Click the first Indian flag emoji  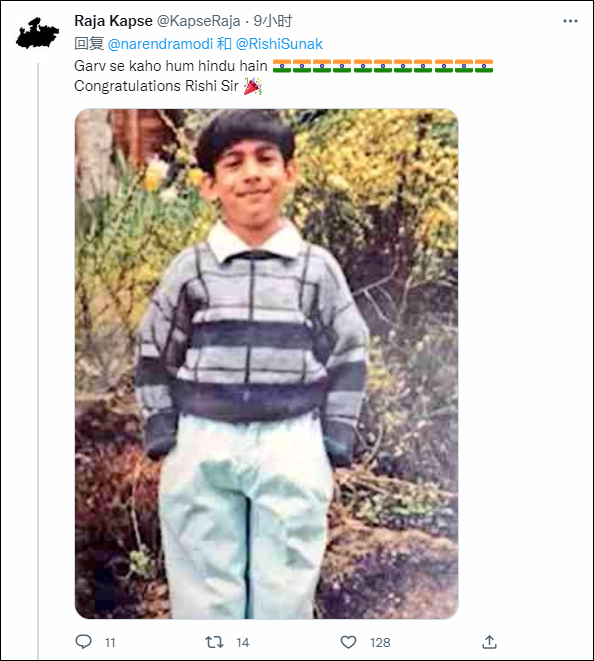[x=282, y=66]
